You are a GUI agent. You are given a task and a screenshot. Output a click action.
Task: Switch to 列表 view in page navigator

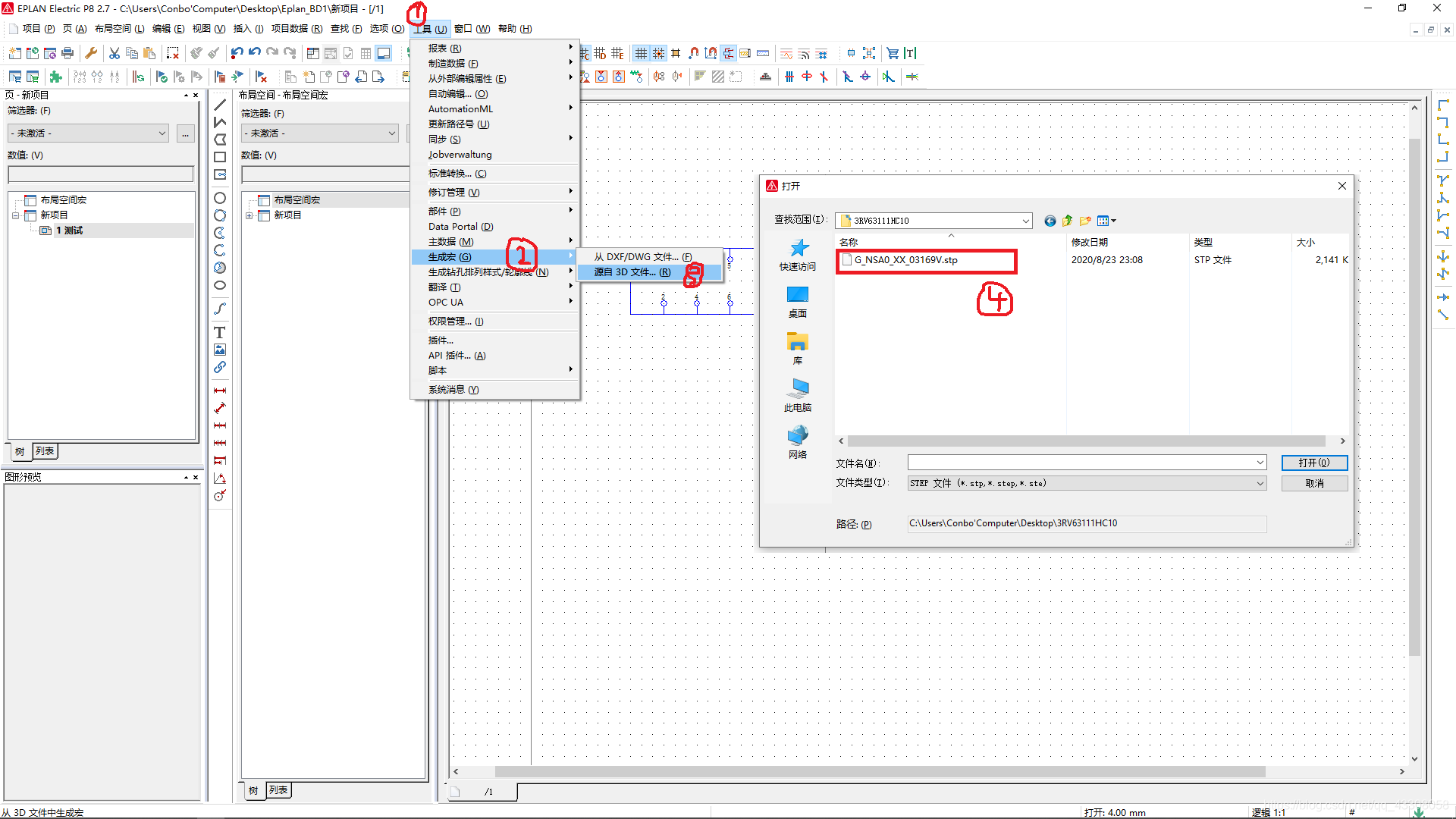45,451
